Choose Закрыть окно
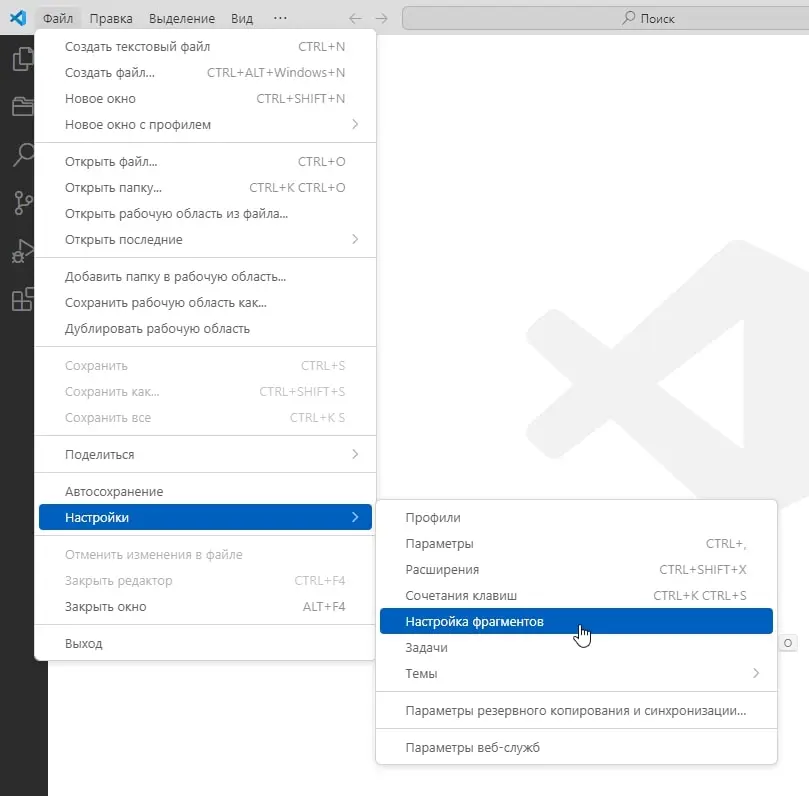Image resolution: width=809 pixels, height=796 pixels. point(205,607)
